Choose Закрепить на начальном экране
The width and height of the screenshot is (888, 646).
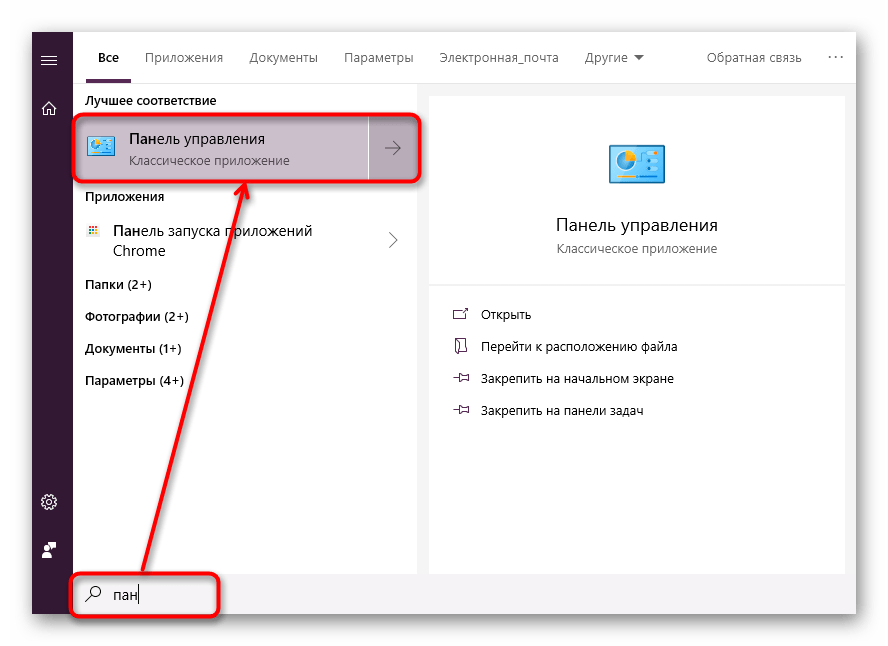576,379
